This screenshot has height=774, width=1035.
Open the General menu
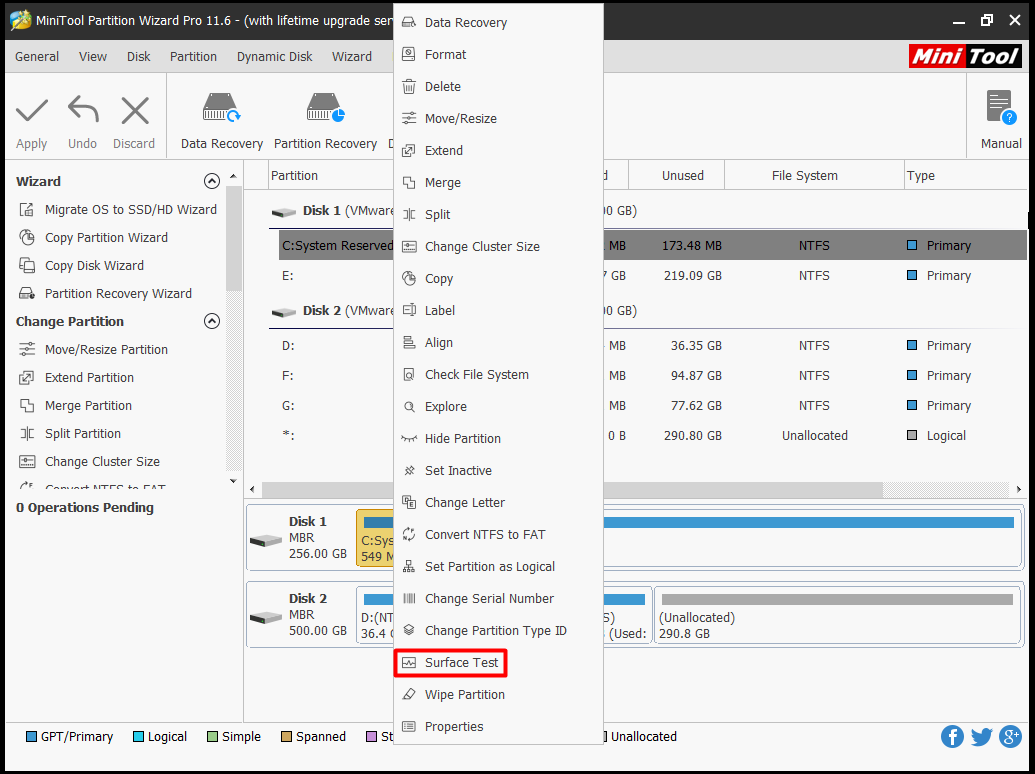tap(37, 57)
